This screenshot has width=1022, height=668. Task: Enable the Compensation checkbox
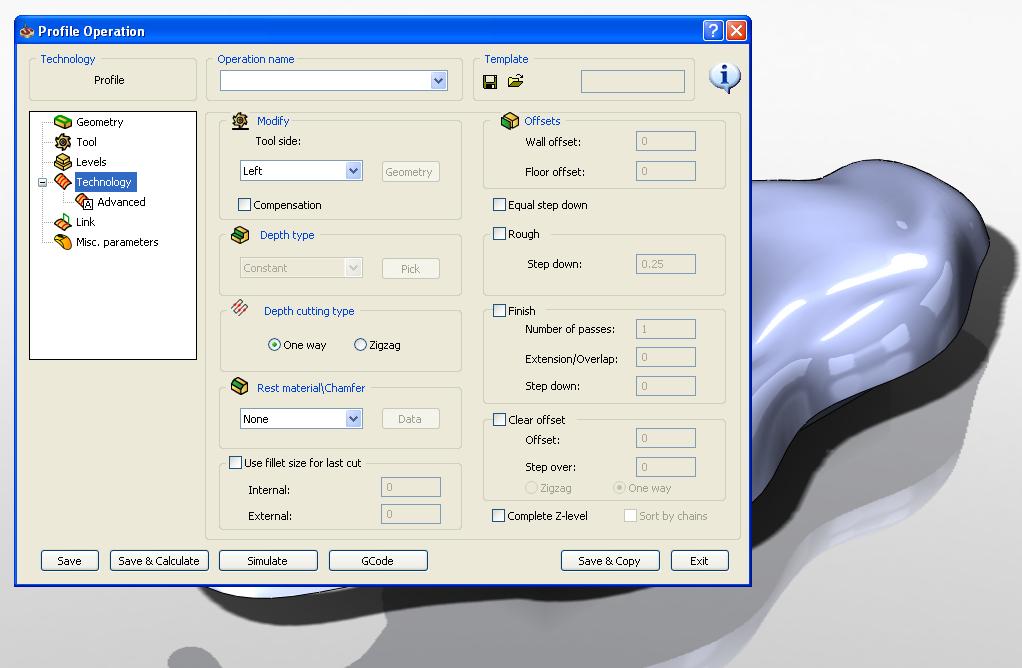click(244, 205)
